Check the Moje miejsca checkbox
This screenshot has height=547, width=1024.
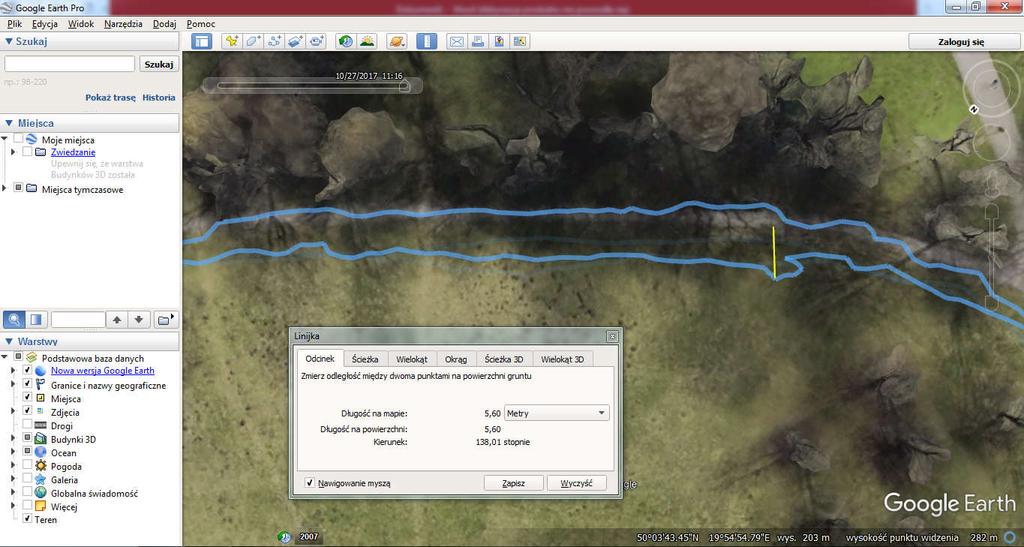click(18, 139)
